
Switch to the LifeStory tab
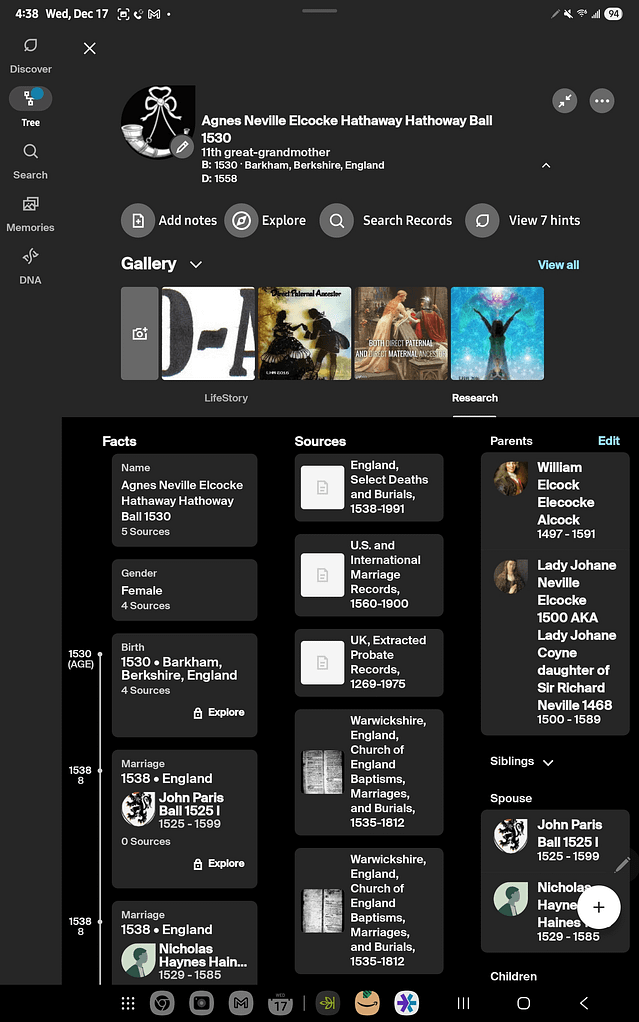226,398
